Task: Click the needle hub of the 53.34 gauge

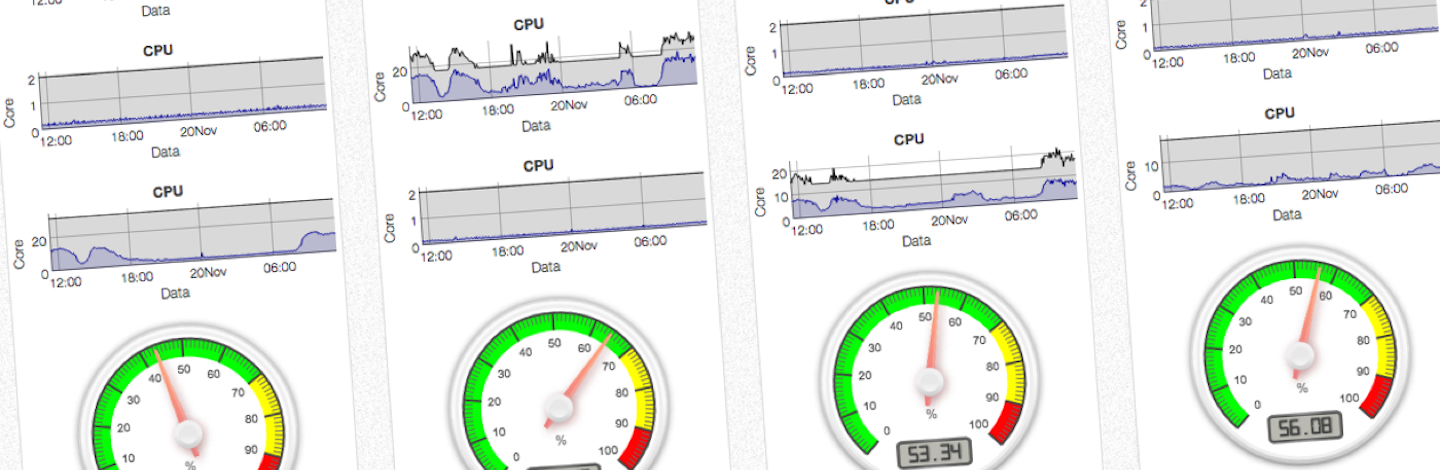Action: pyautogui.click(x=932, y=382)
